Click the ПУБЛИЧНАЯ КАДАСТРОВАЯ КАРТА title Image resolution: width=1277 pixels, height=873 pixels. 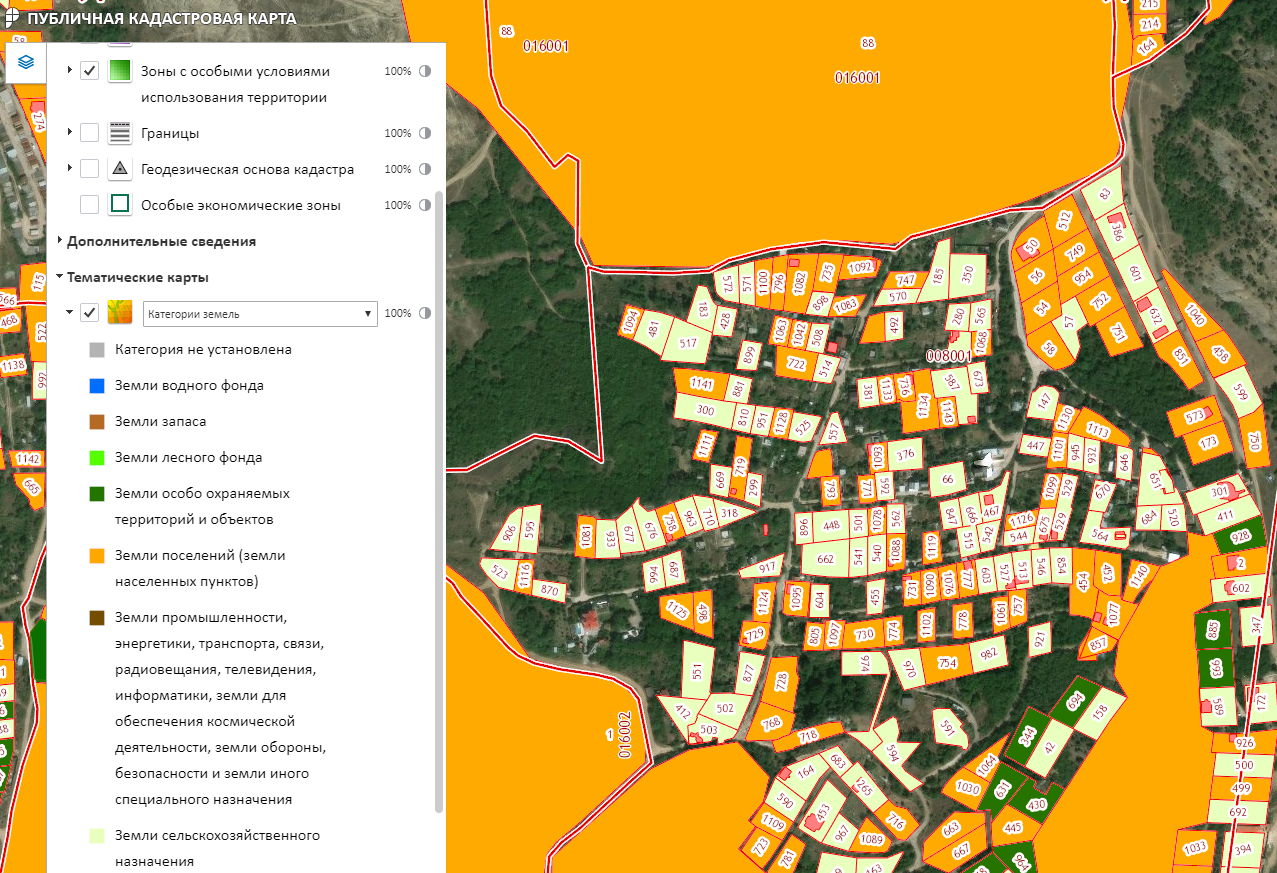(162, 18)
